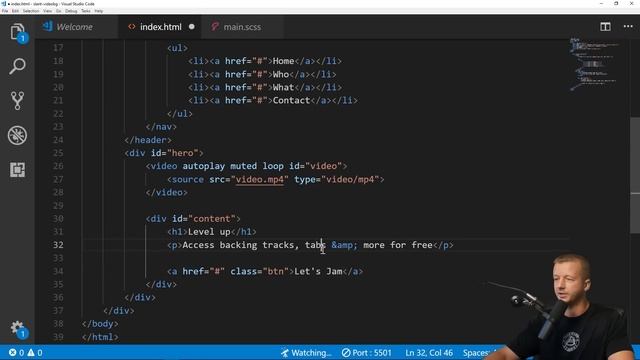Image resolution: width=640 pixels, height=360 pixels.
Task: Click the Port : 5501 live server item
Action: click(x=367, y=353)
